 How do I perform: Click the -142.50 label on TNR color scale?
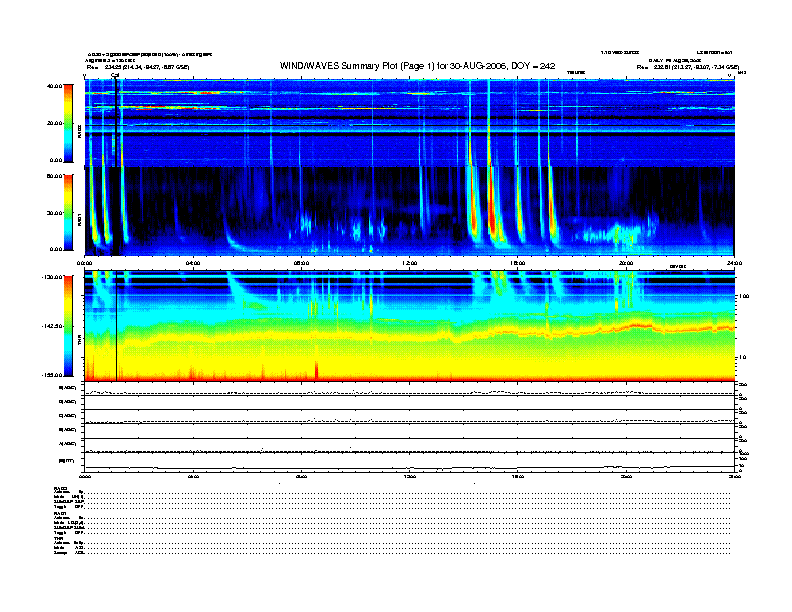point(52,326)
